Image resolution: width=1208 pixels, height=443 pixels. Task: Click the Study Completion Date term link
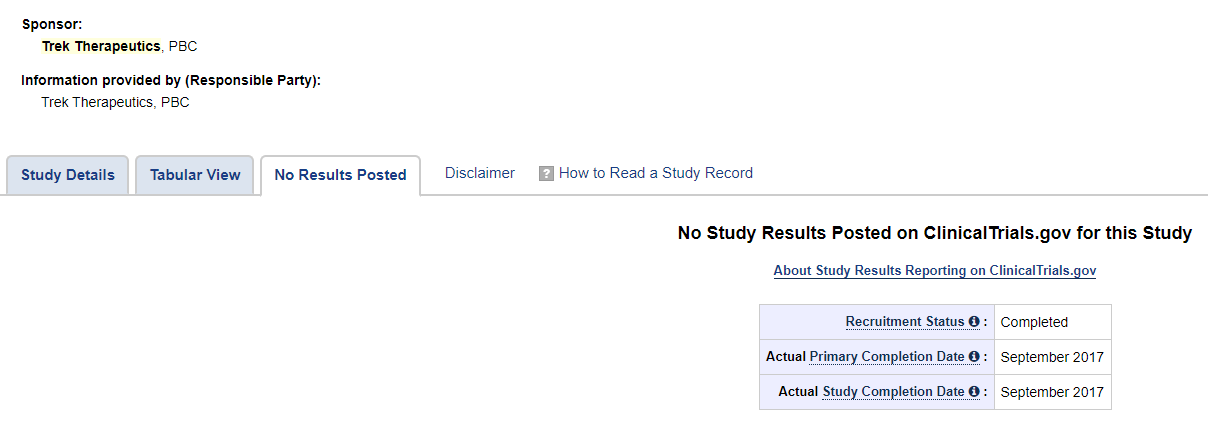click(893, 392)
